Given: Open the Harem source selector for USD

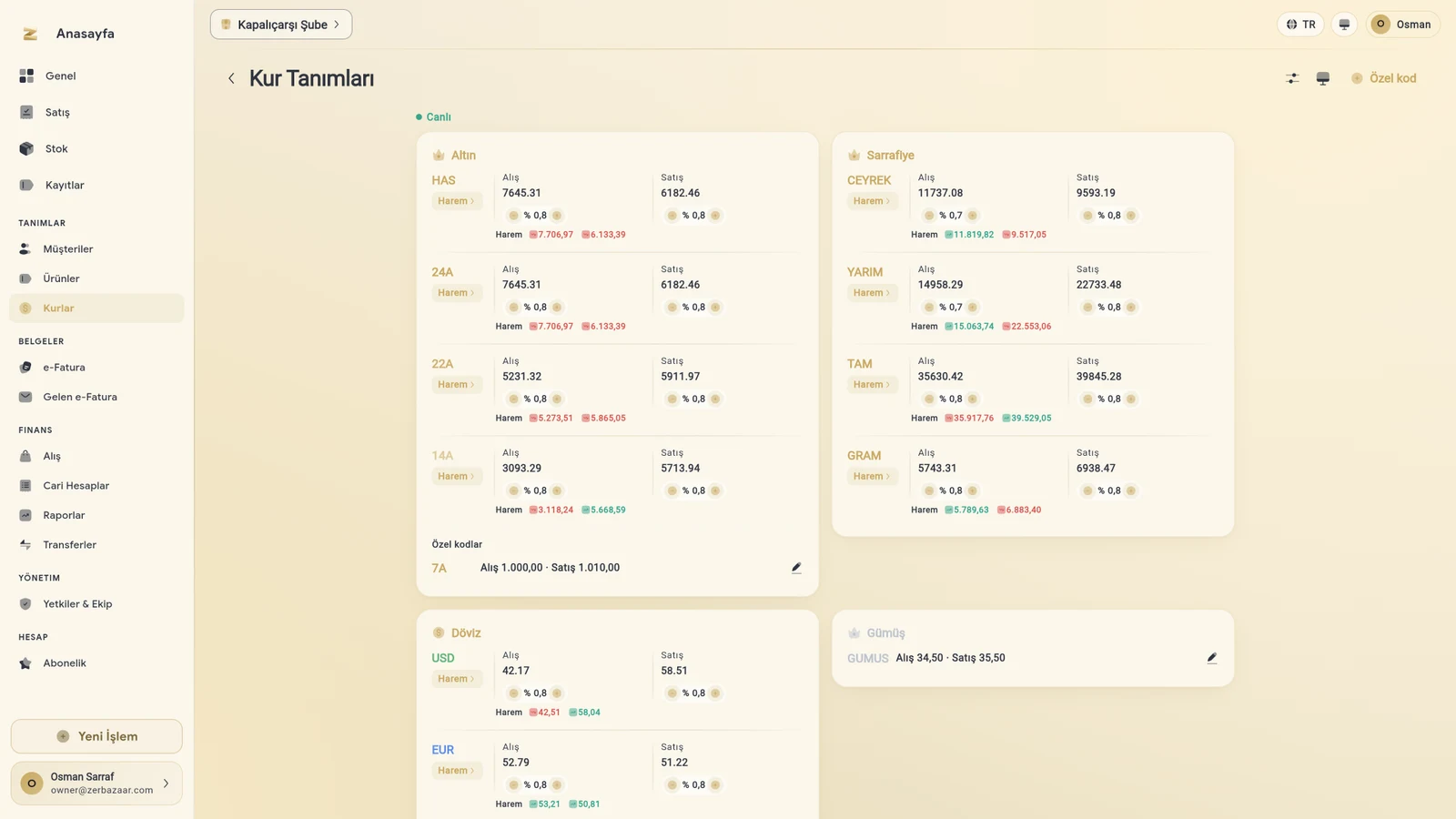Looking at the screenshot, I should pos(457,679).
